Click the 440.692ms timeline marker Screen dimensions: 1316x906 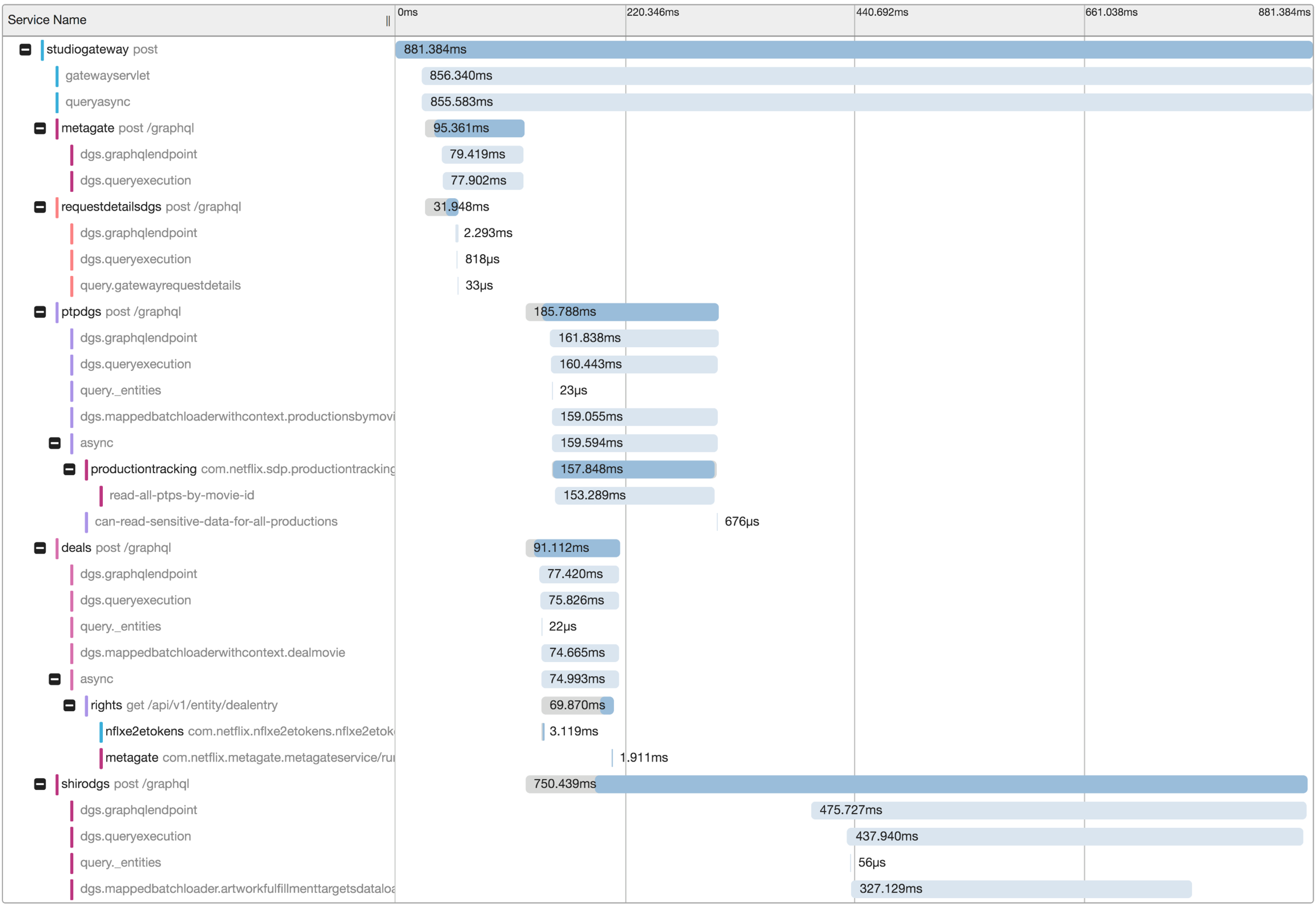(x=881, y=13)
